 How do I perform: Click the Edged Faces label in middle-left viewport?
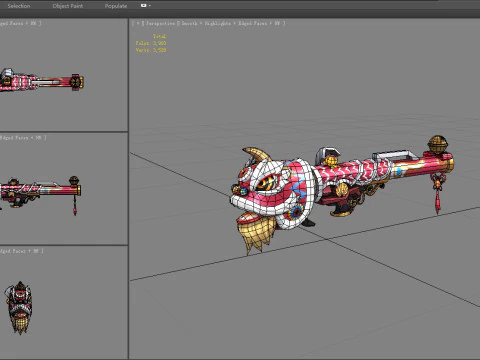(x=14, y=137)
